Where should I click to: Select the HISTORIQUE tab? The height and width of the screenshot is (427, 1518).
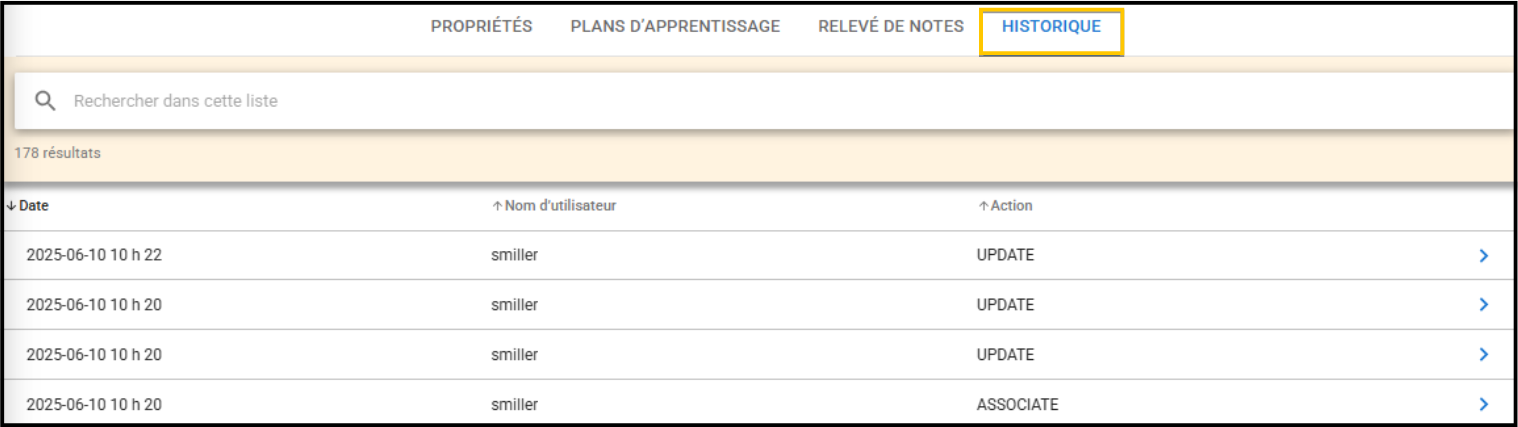point(1051,27)
